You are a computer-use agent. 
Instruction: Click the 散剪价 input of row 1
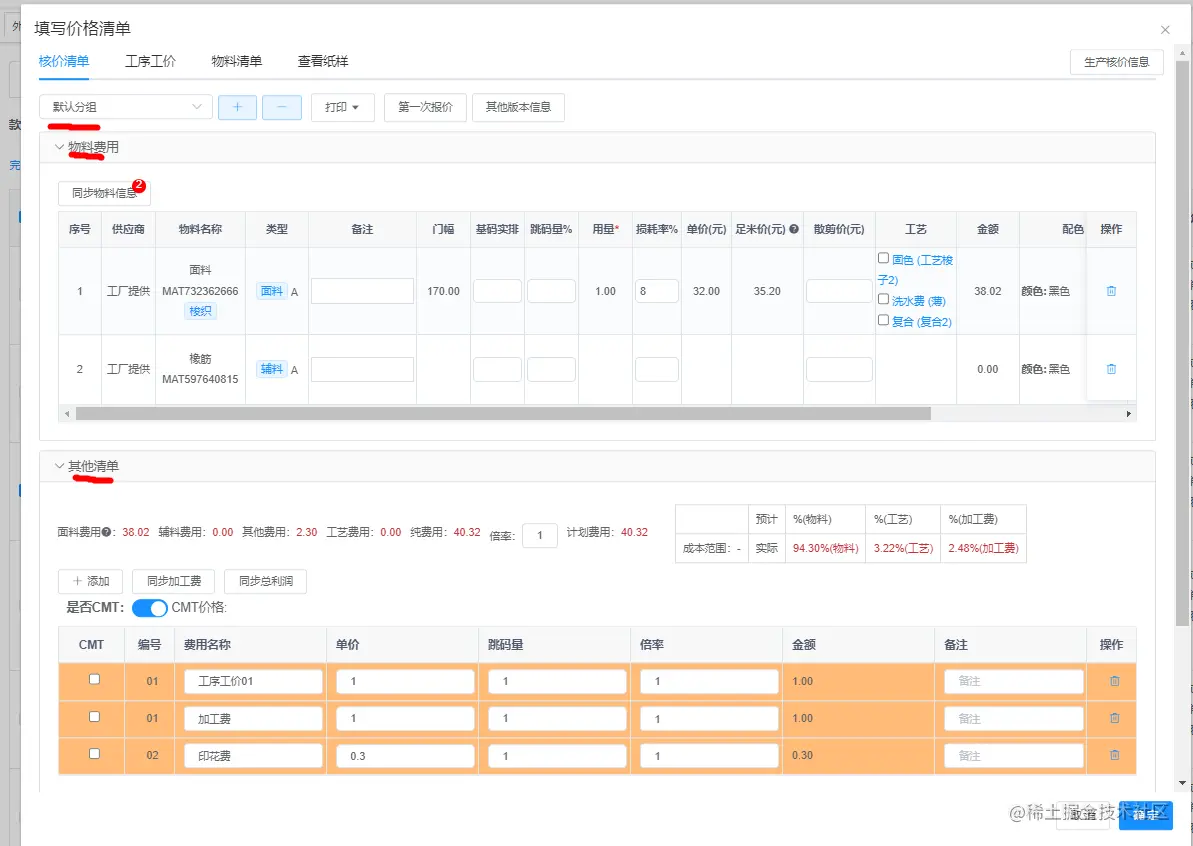coord(839,291)
